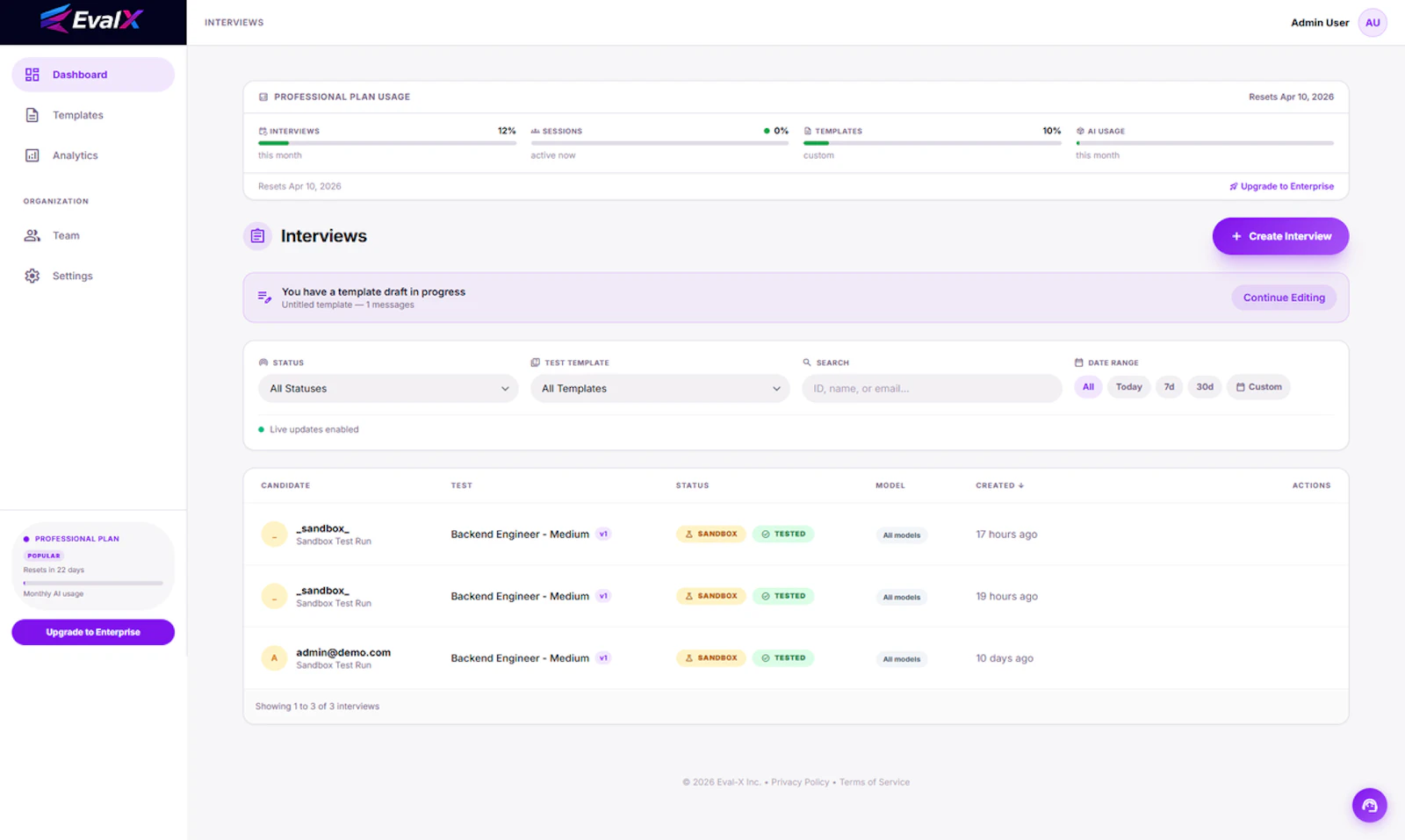Click the Team people icon
This screenshot has width=1405, height=840.
tap(32, 235)
